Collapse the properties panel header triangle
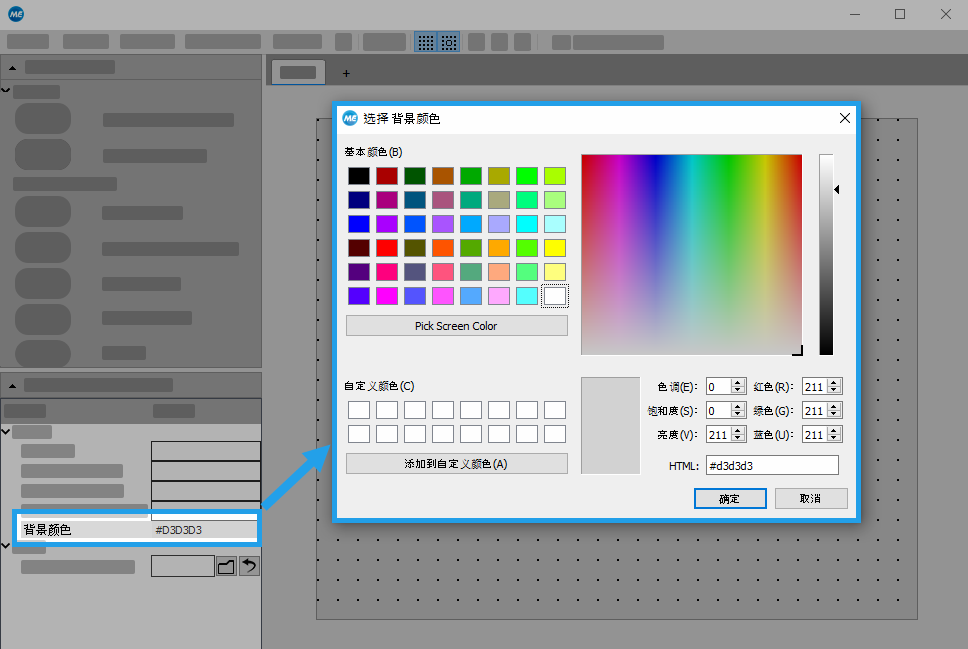 click(x=13, y=385)
